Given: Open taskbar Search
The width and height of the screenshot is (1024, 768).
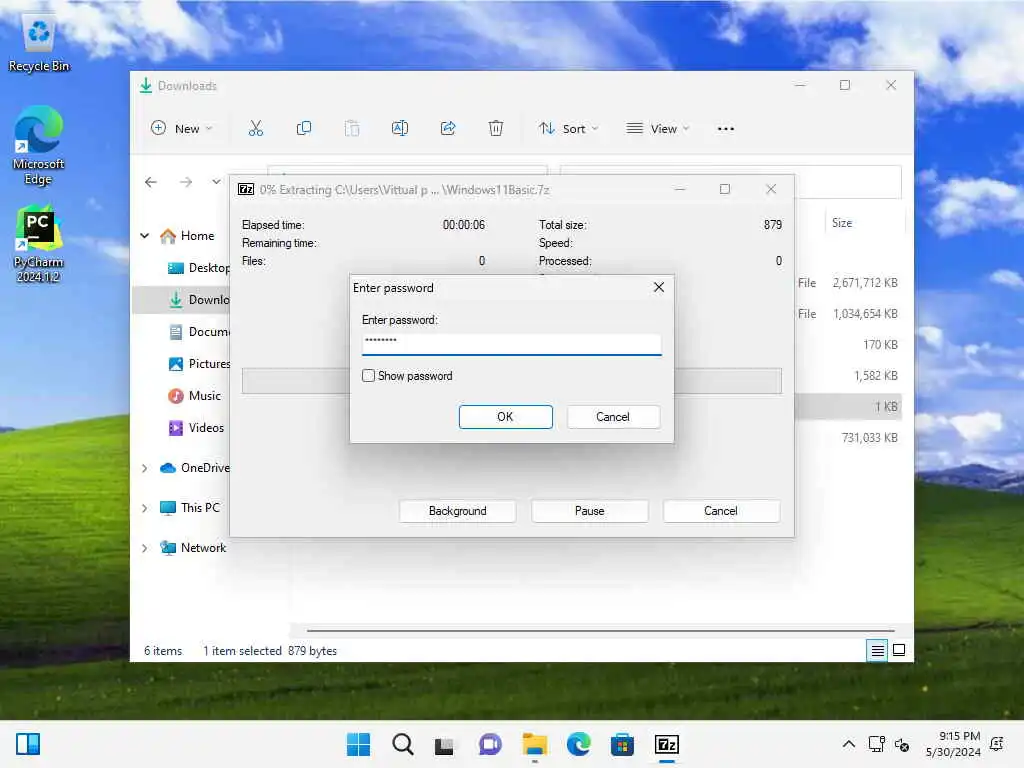Looking at the screenshot, I should (x=402, y=744).
